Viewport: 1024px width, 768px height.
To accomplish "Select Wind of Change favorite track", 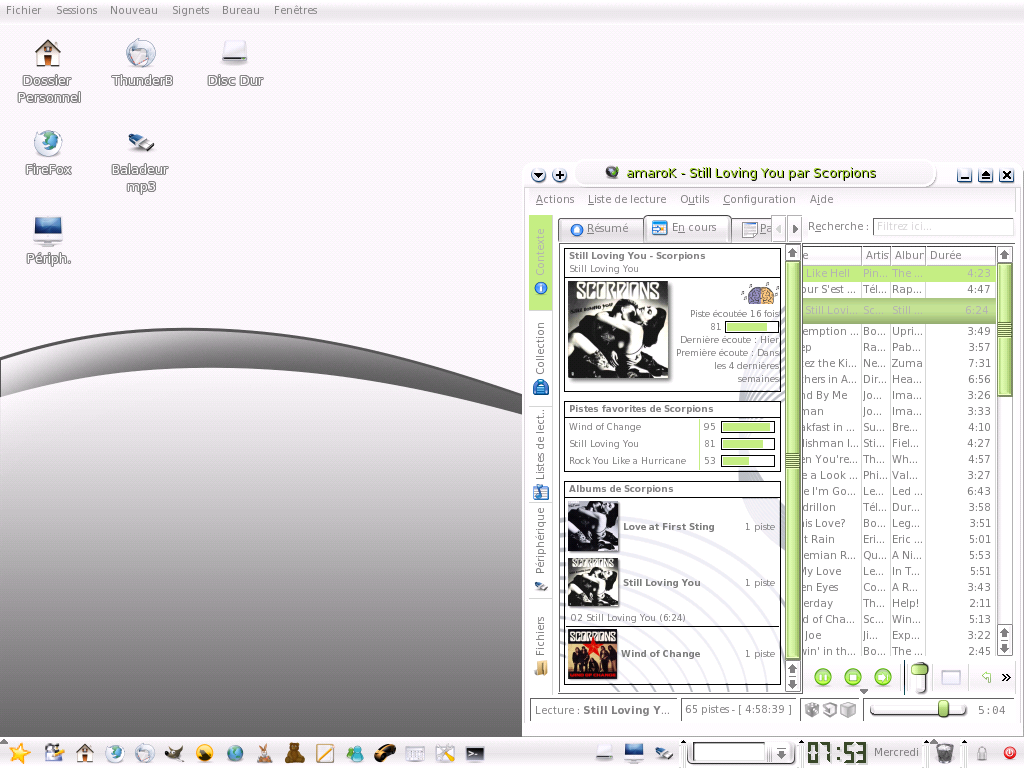I will (x=605, y=426).
